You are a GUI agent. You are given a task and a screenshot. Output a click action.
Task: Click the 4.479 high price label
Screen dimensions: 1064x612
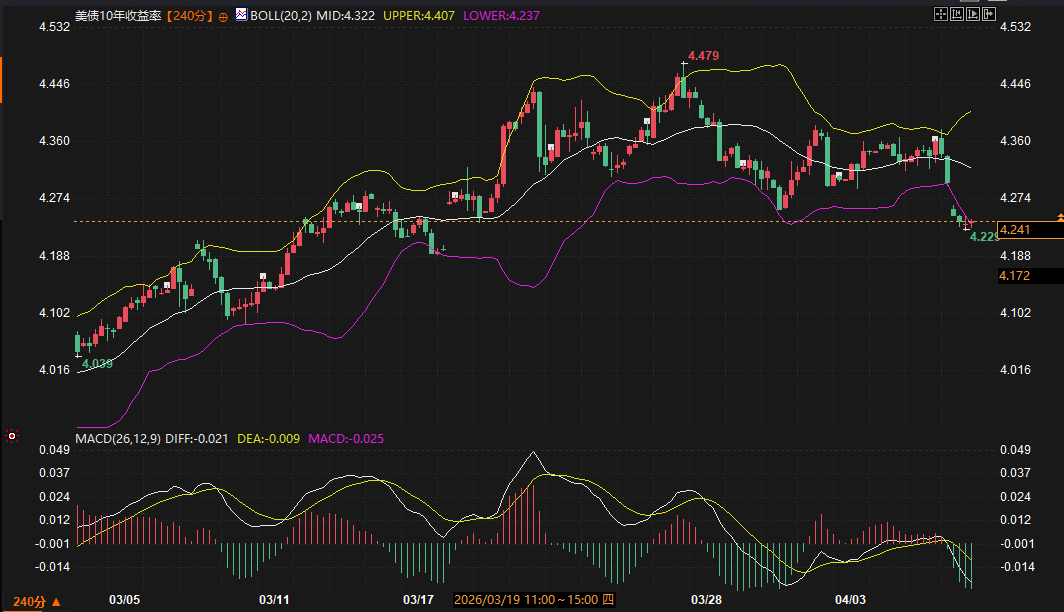pyautogui.click(x=703, y=56)
